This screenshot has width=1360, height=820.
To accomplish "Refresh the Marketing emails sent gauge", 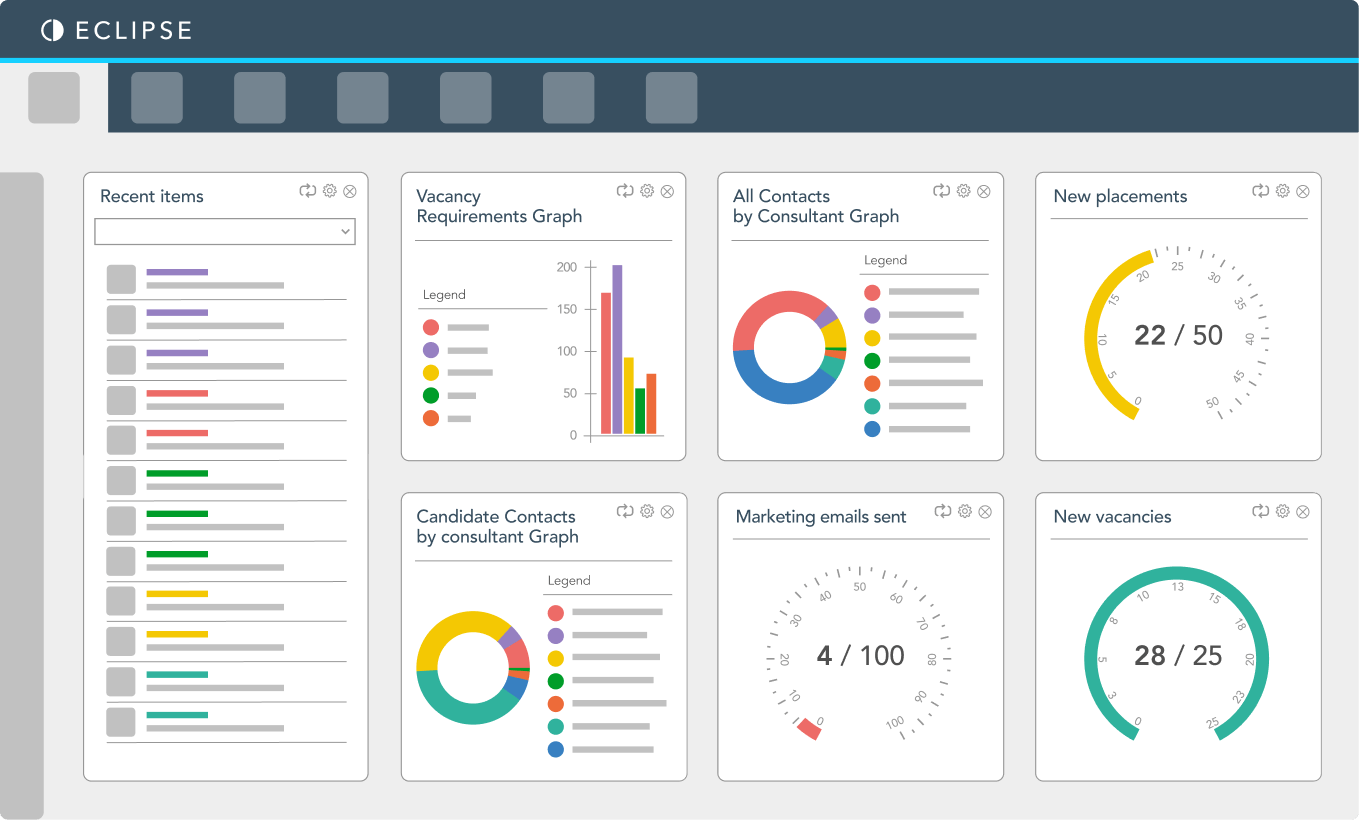I will (941, 511).
